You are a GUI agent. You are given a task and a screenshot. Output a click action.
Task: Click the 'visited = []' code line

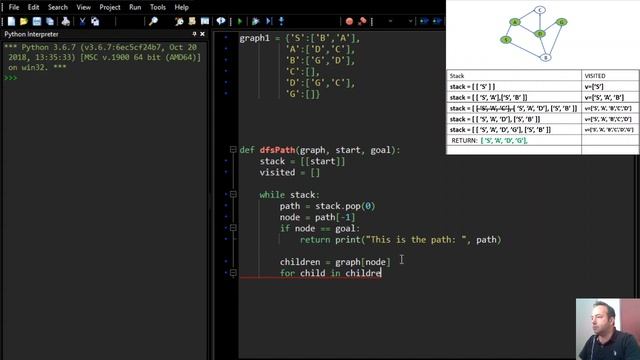click(290, 173)
